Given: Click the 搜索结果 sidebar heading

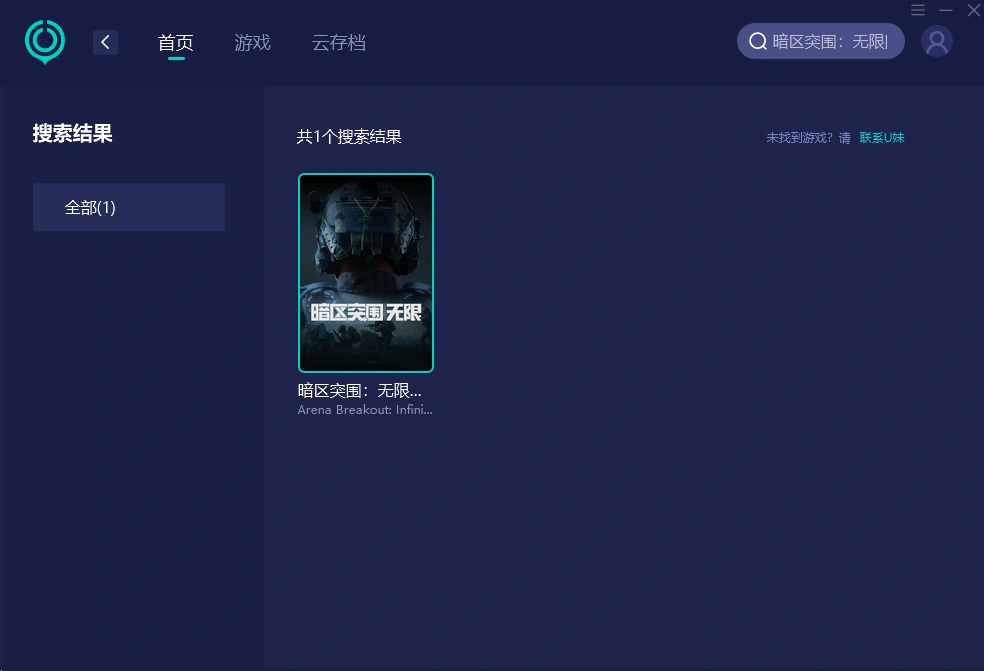Looking at the screenshot, I should point(72,133).
